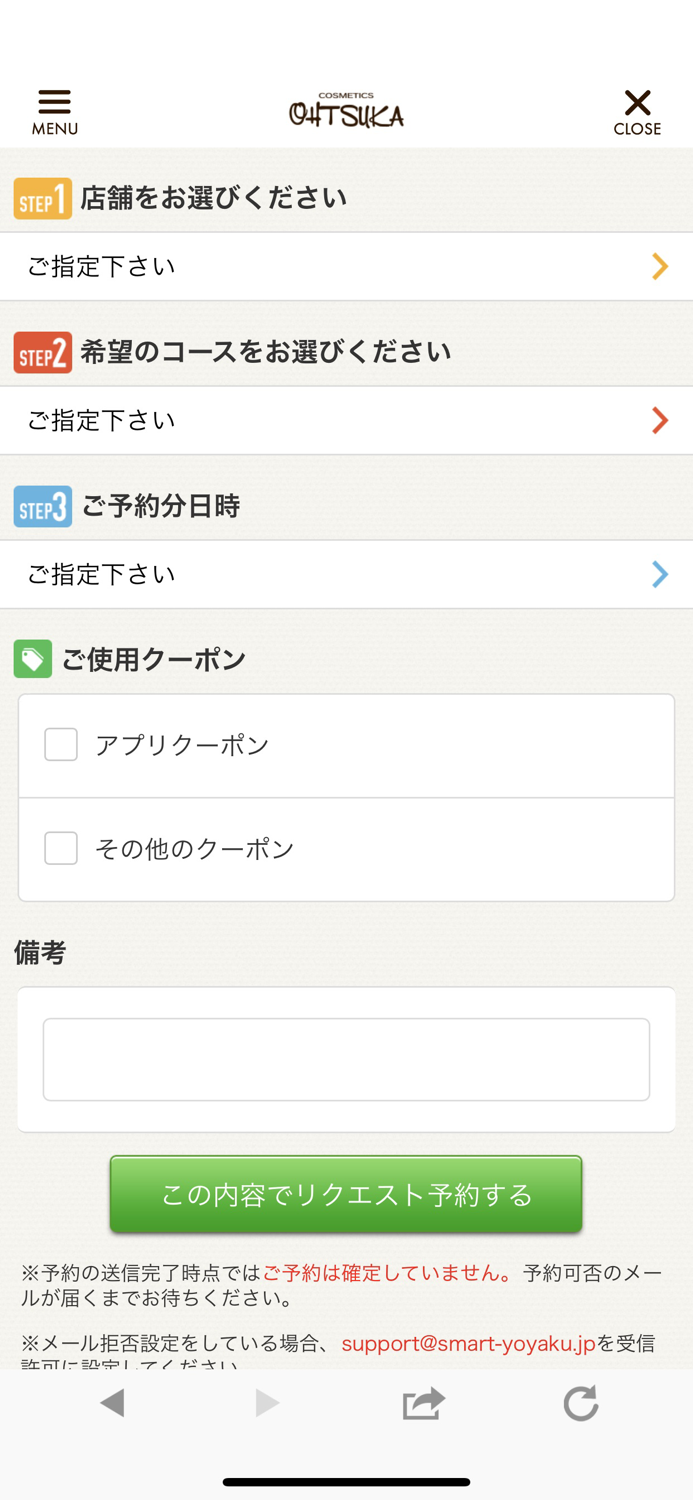This screenshot has width=693, height=1500.
Task: Tap the orange STEP1 badge
Action: (43, 198)
